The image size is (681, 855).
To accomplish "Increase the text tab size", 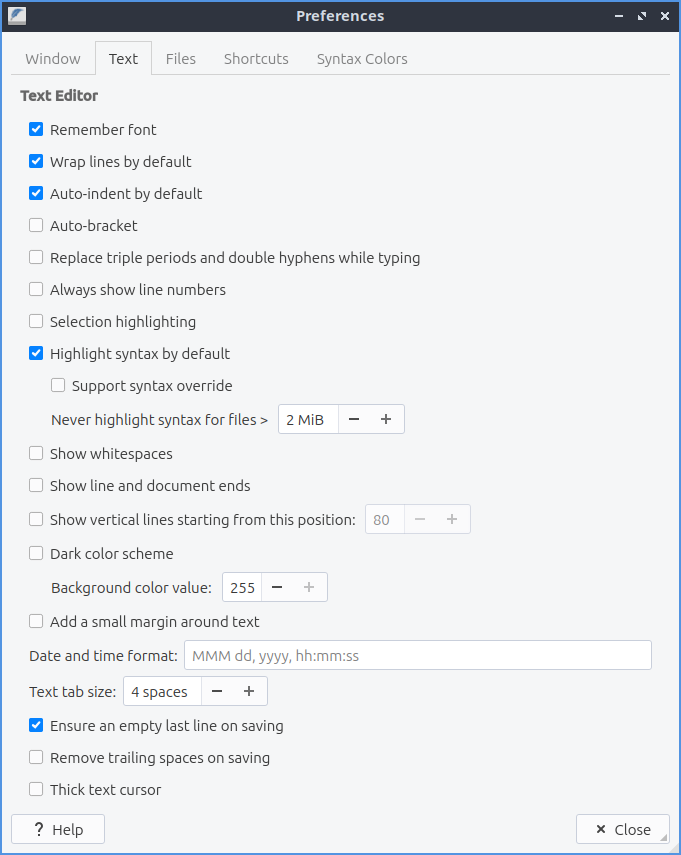I will tap(249, 692).
